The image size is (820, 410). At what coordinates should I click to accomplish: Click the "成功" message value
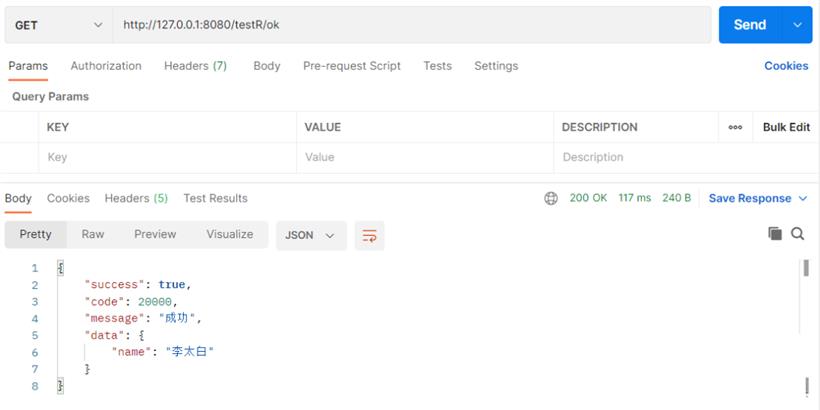pyautogui.click(x=177, y=318)
